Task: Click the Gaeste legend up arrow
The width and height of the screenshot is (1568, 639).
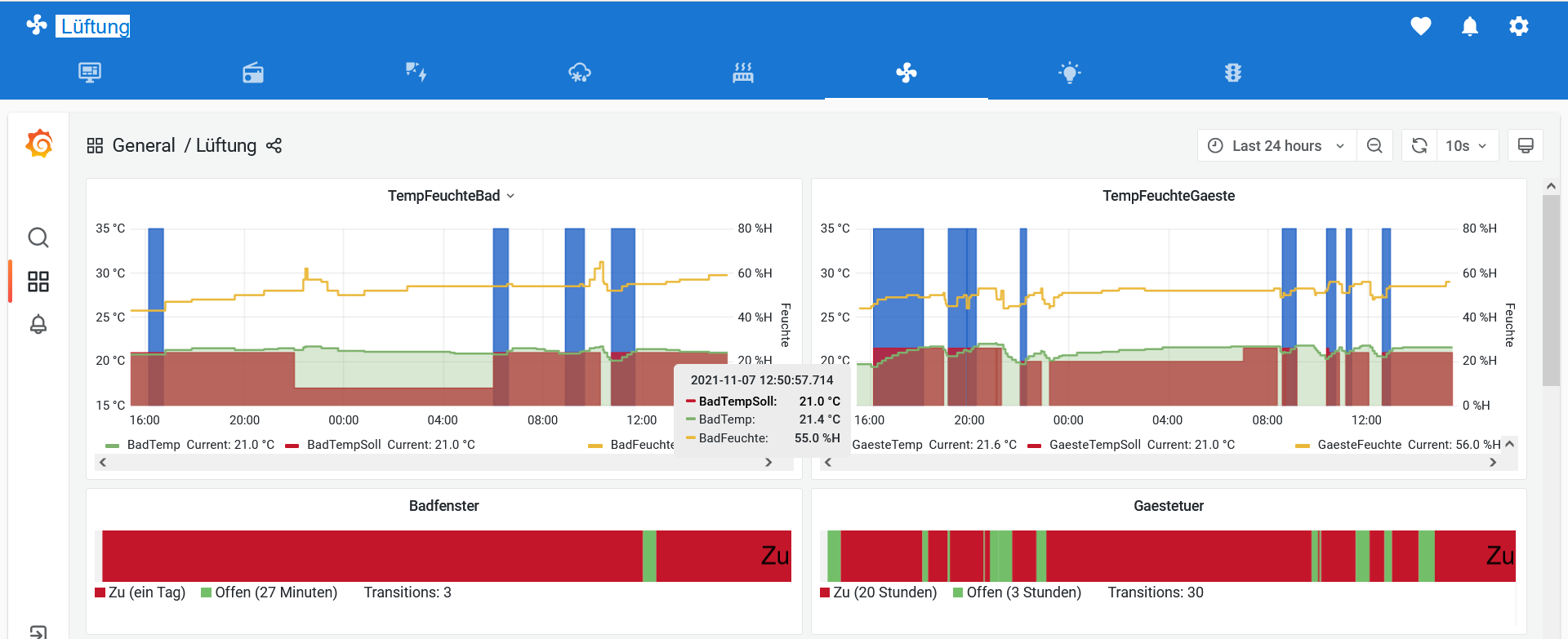Action: [1509, 444]
